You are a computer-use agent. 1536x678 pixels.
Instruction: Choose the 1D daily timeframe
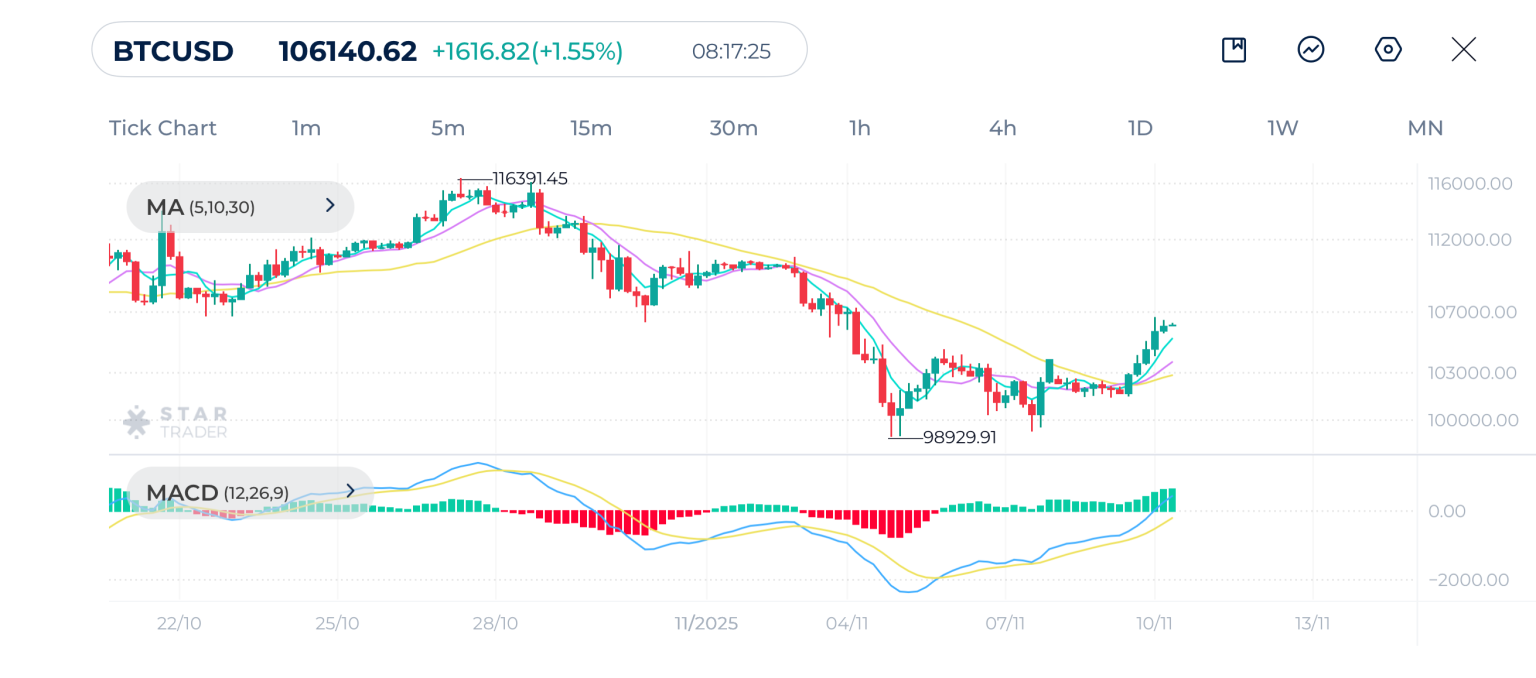point(1140,128)
